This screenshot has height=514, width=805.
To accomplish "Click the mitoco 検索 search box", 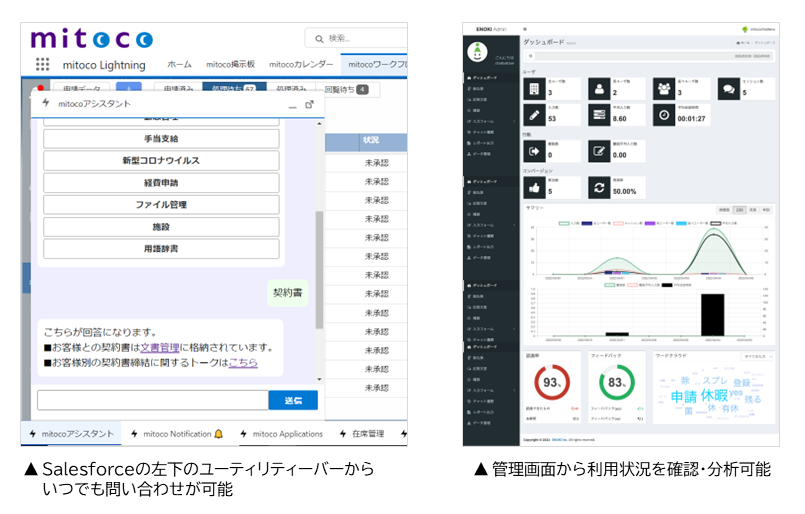I will click(x=357, y=39).
